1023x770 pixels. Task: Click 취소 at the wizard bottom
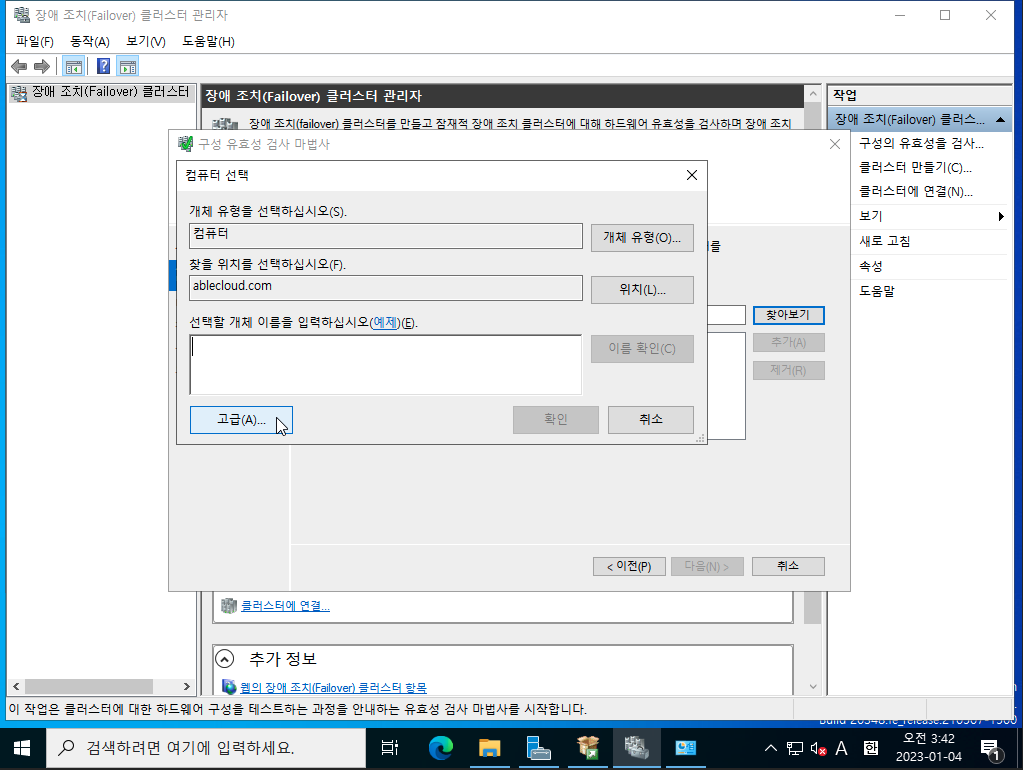[x=788, y=566]
